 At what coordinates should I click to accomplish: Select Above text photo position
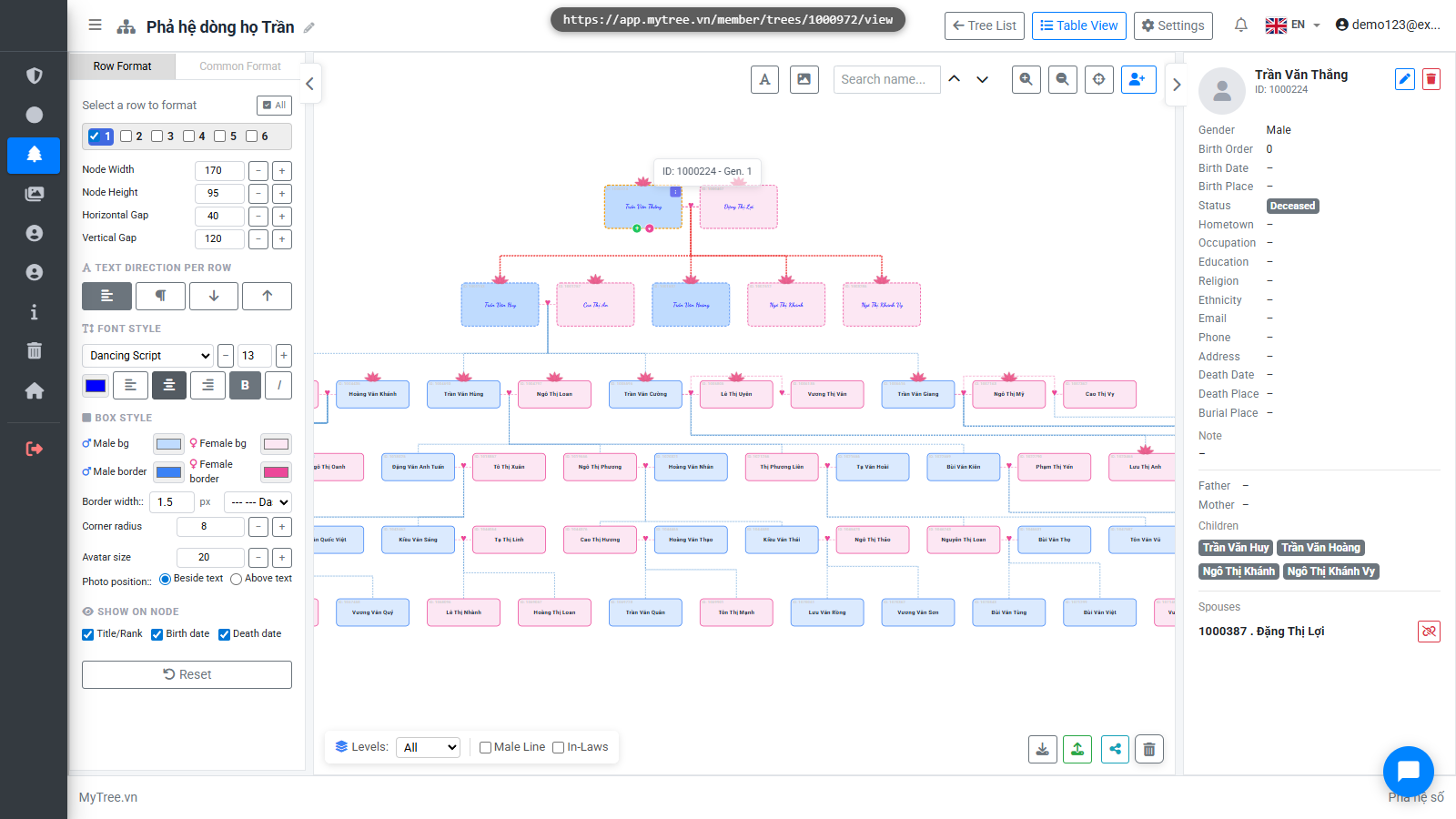coord(237,579)
